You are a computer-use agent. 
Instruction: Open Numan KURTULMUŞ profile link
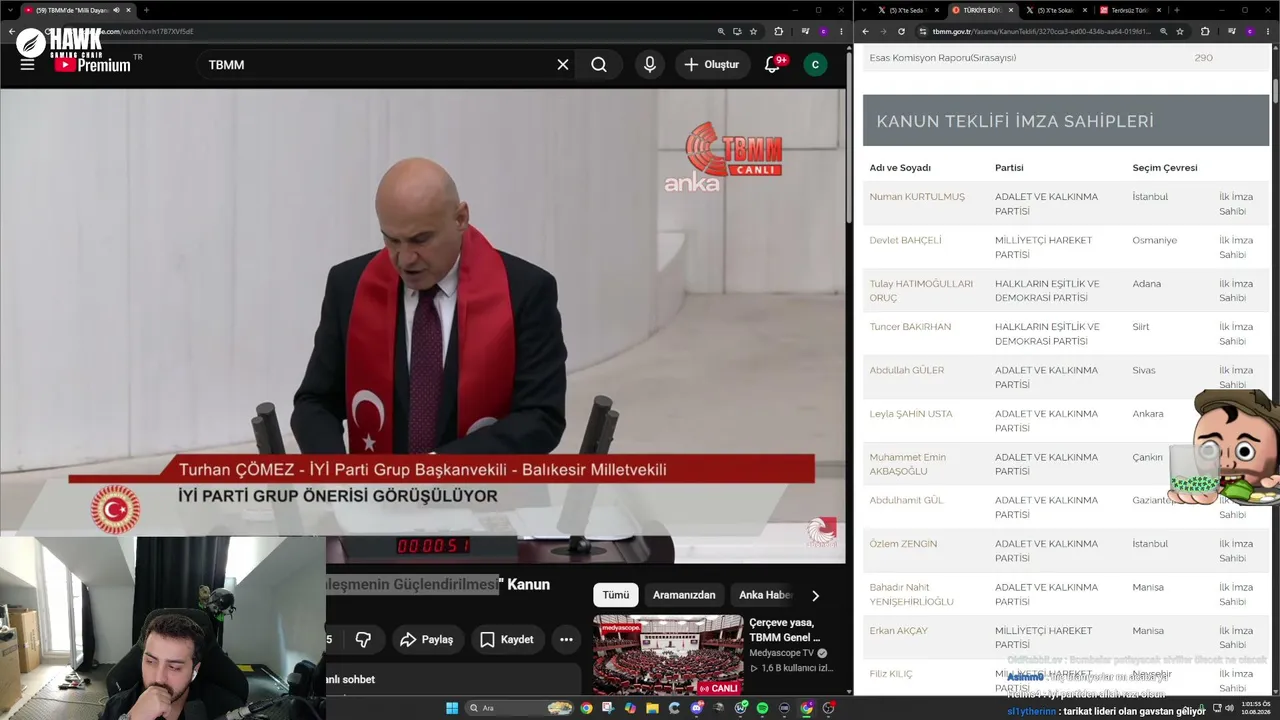[x=917, y=197]
